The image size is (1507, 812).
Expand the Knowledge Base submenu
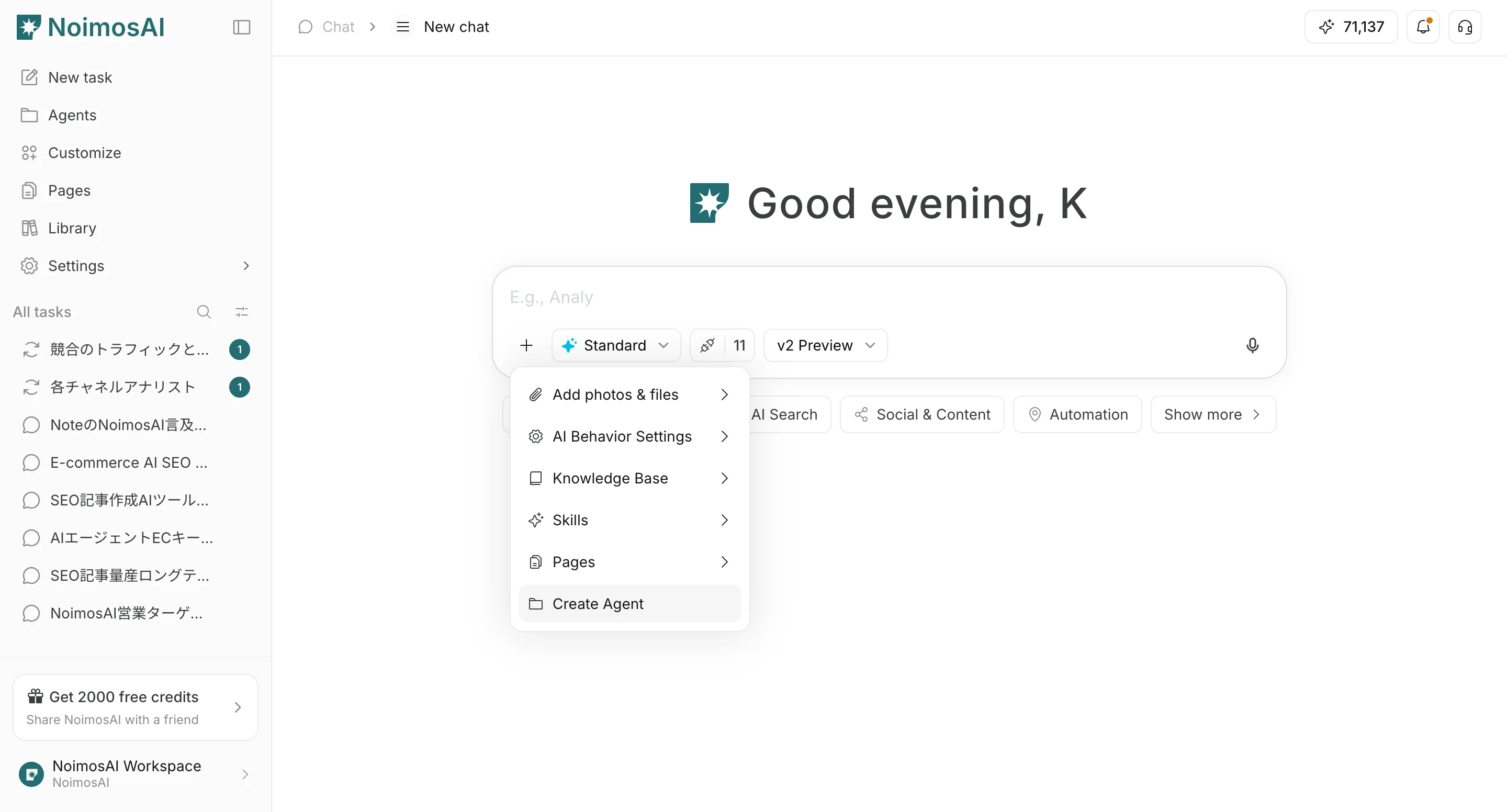point(629,479)
